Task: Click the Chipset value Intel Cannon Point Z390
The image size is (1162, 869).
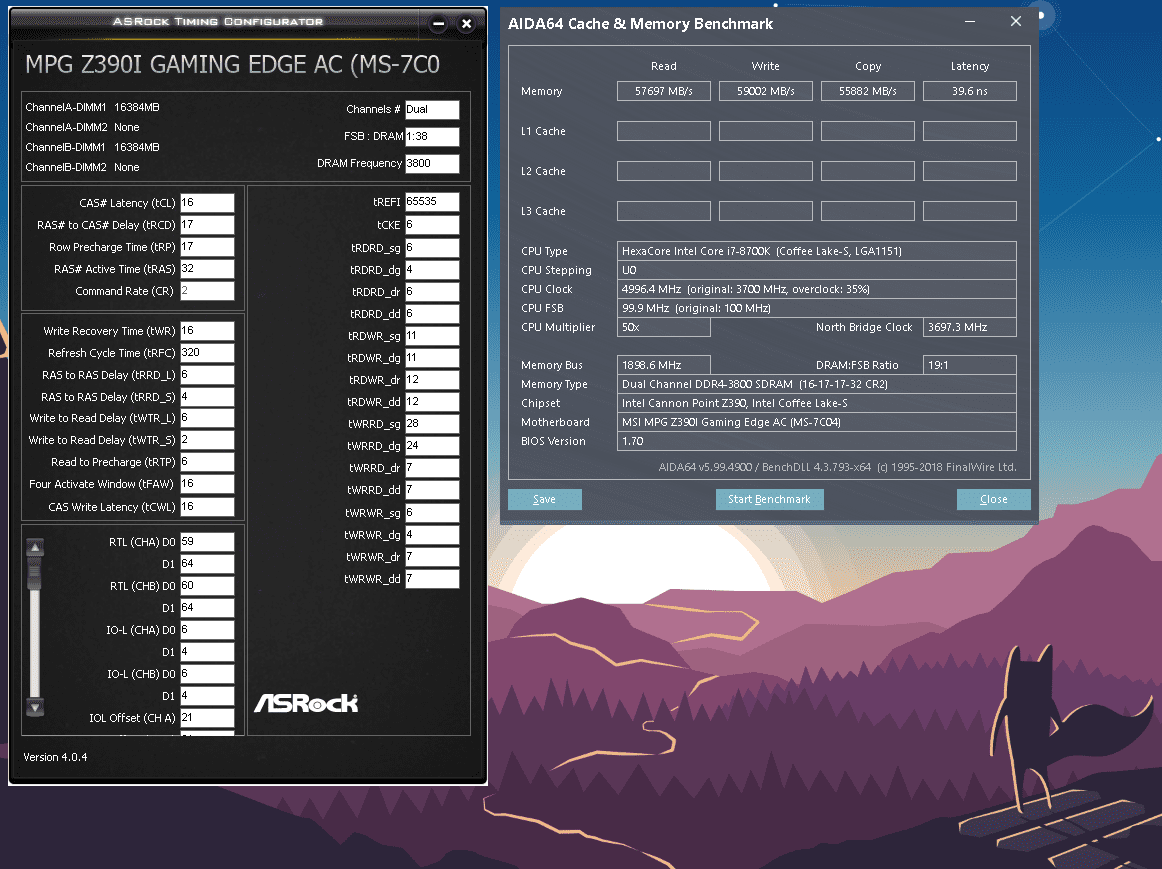Action: tap(817, 404)
